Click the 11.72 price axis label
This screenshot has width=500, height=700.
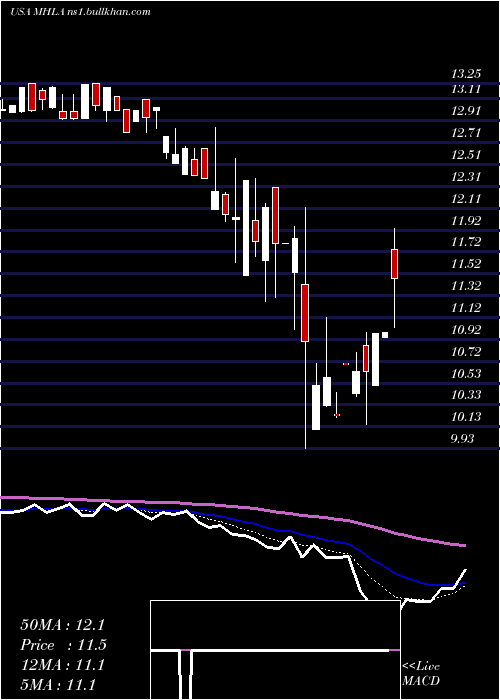(x=466, y=242)
